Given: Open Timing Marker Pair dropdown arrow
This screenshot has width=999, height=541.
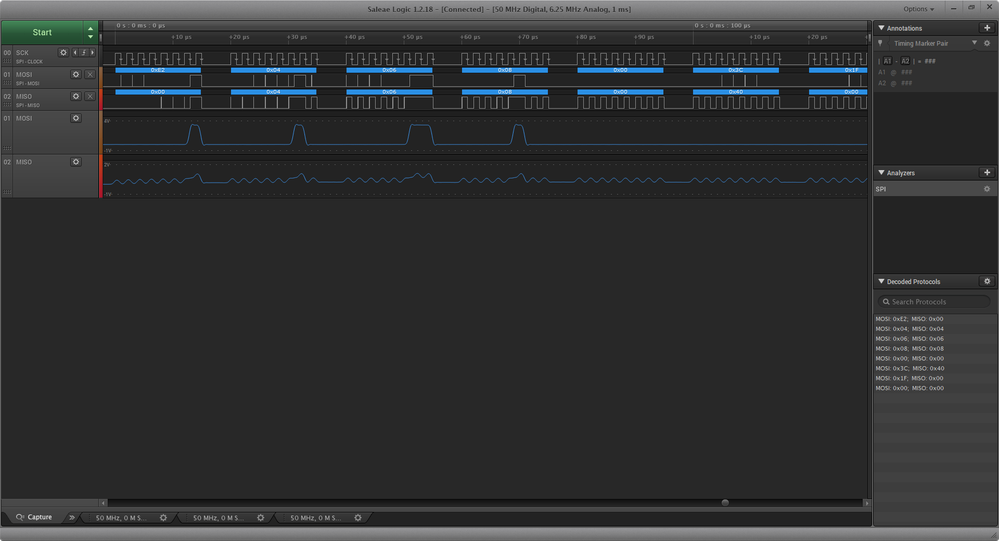Looking at the screenshot, I should coord(974,43).
